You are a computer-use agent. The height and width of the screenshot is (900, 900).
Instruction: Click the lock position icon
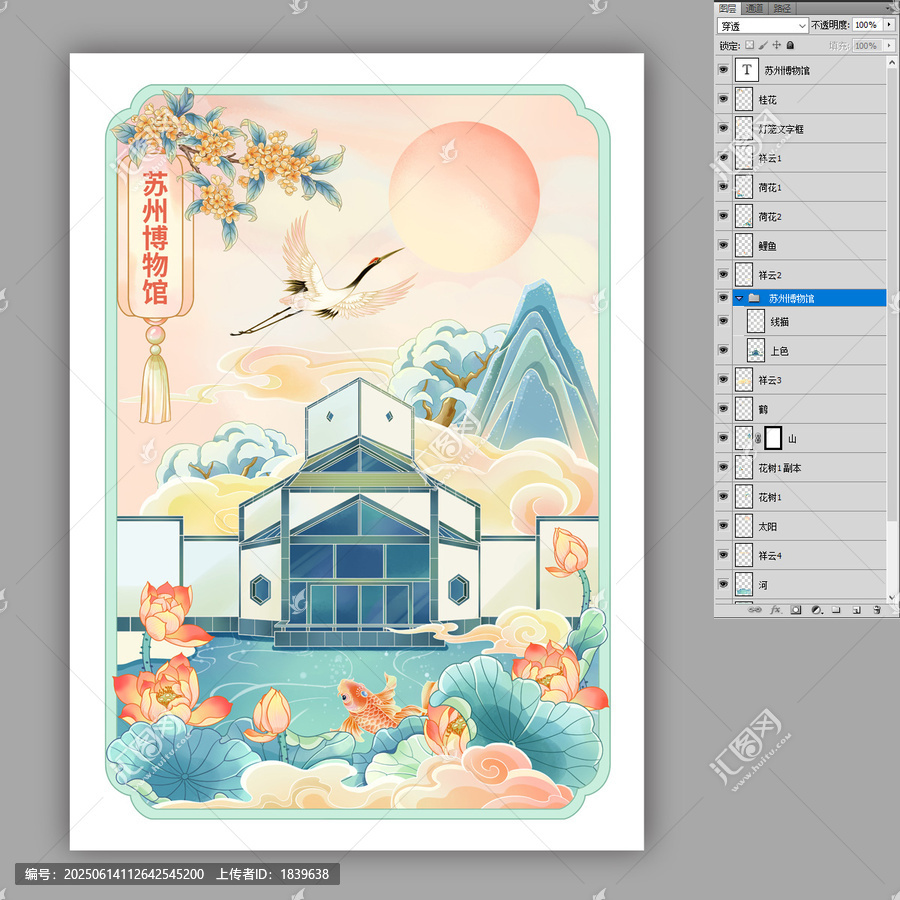[x=777, y=45]
